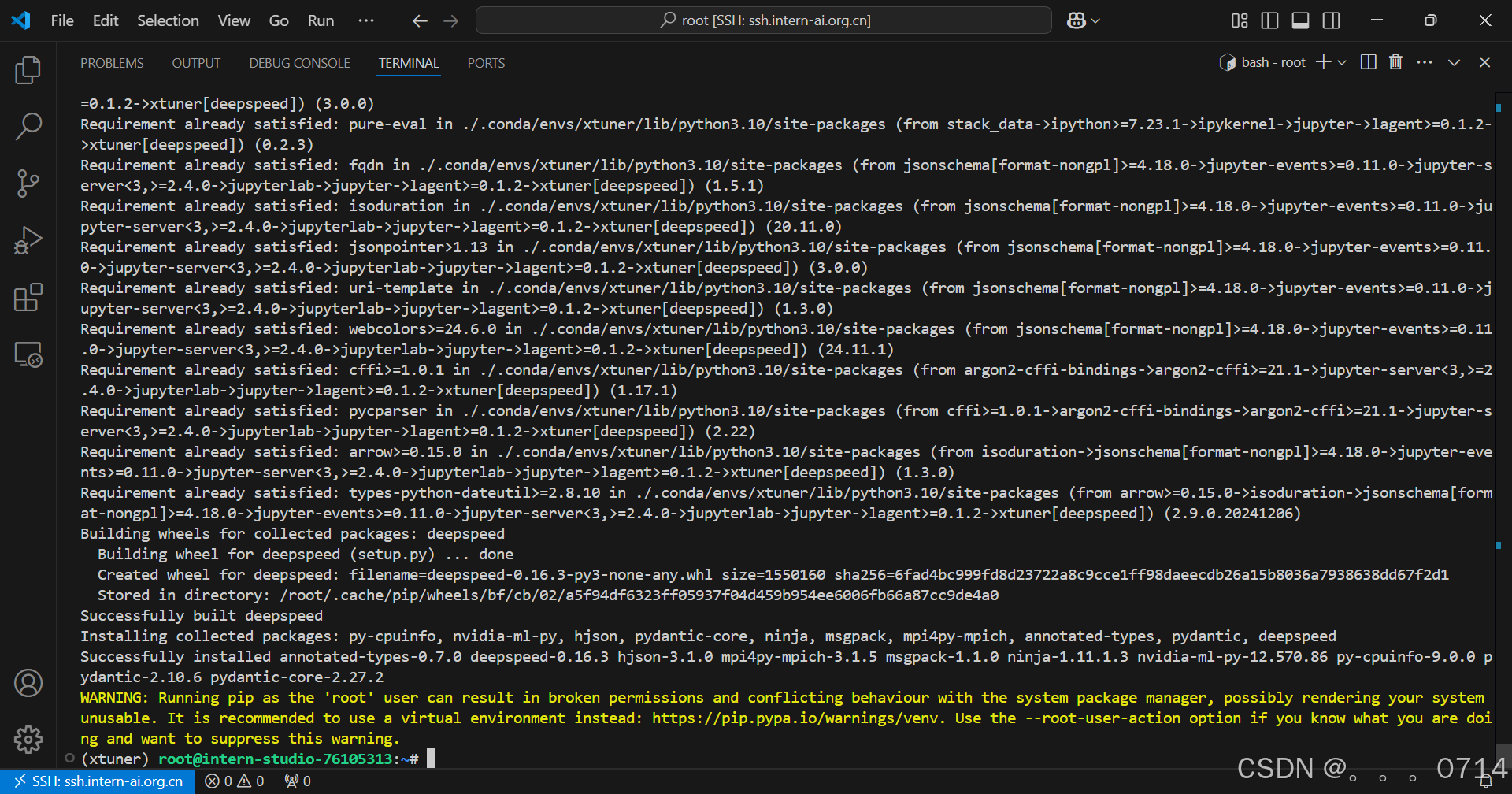Open the Go menu
1512x794 pixels.
[x=279, y=20]
